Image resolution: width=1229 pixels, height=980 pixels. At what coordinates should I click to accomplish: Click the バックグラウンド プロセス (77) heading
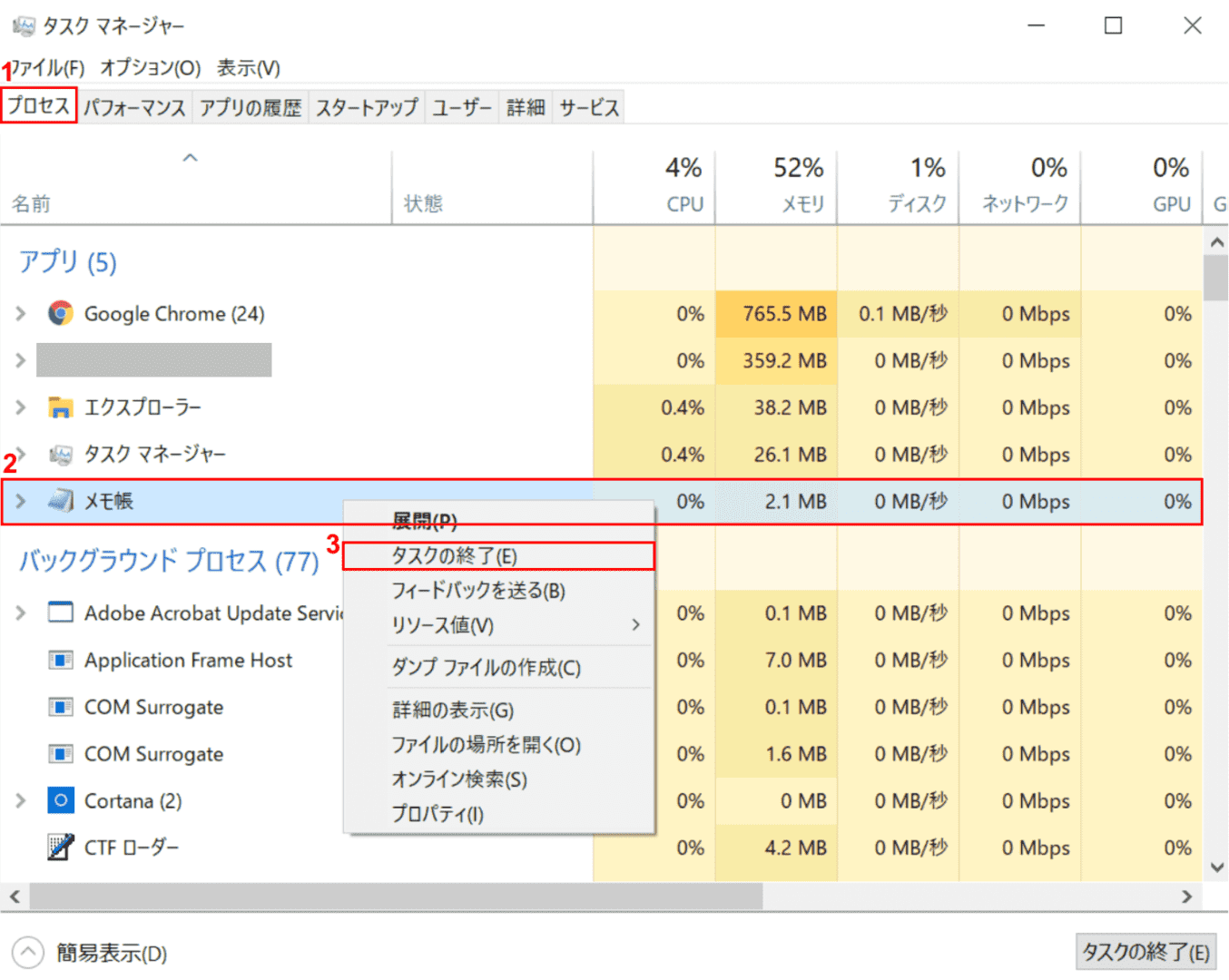click(x=169, y=561)
